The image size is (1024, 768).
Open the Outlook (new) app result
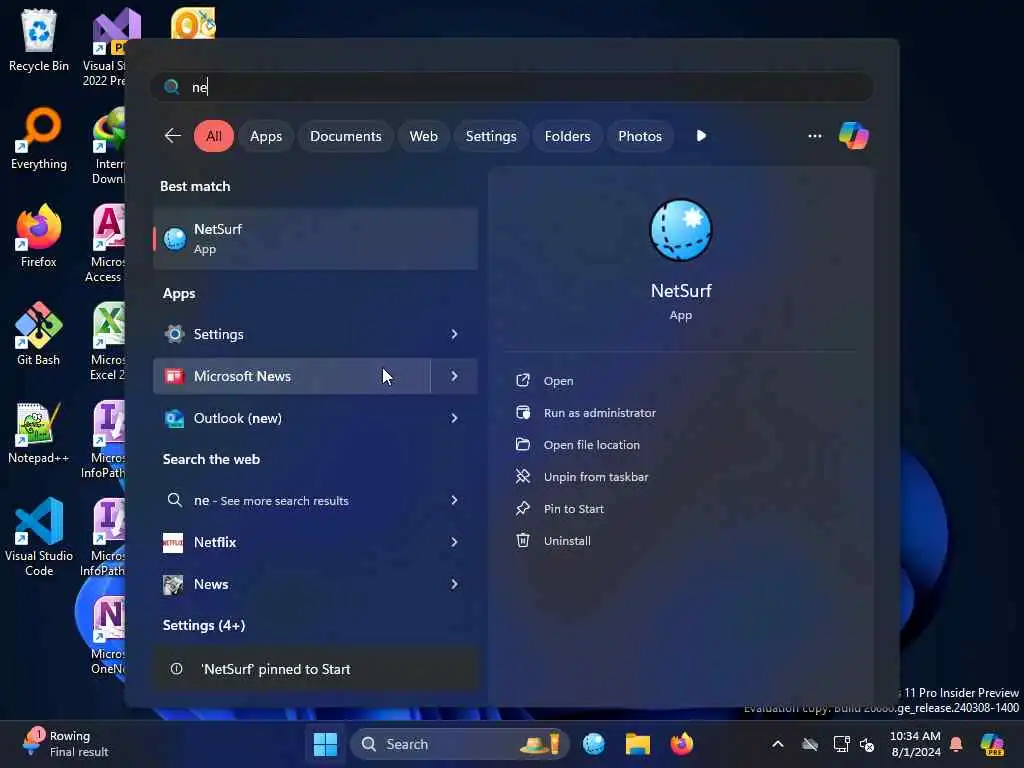pos(292,418)
